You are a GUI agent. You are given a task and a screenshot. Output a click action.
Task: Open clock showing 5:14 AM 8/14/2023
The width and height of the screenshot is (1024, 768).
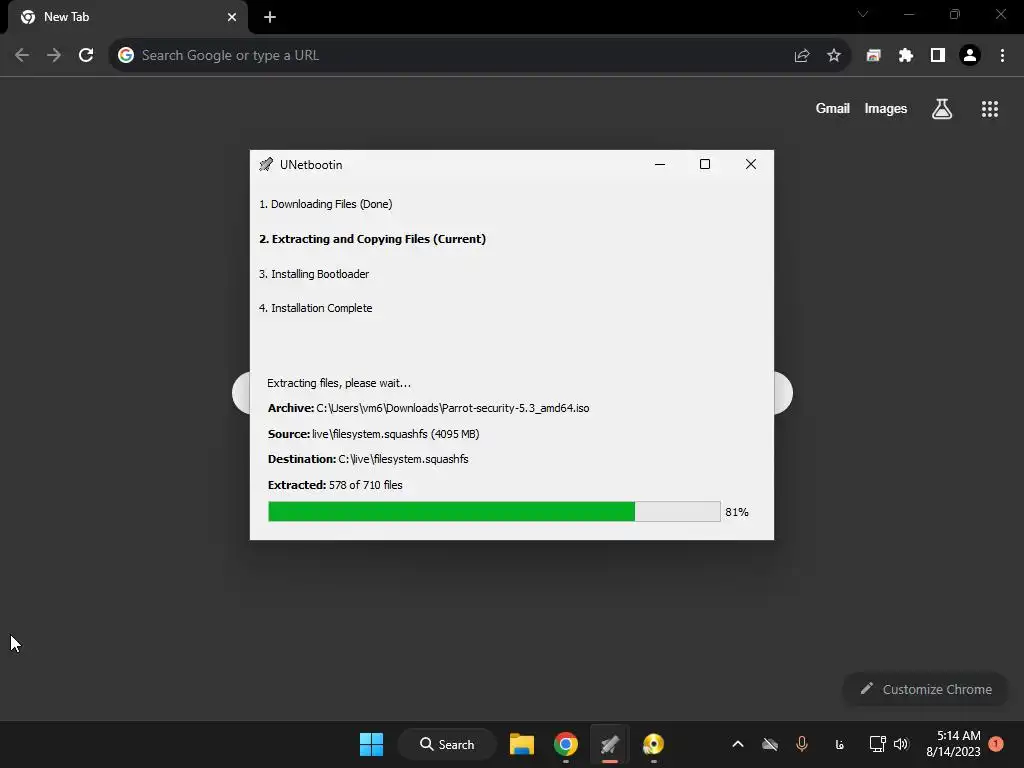click(953, 744)
